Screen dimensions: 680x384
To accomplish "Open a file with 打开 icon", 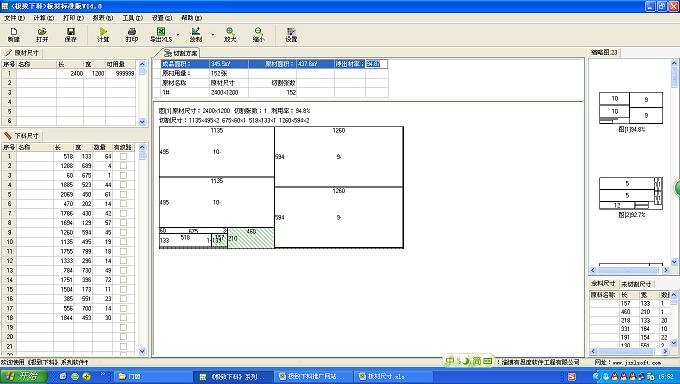I will (x=42, y=35).
